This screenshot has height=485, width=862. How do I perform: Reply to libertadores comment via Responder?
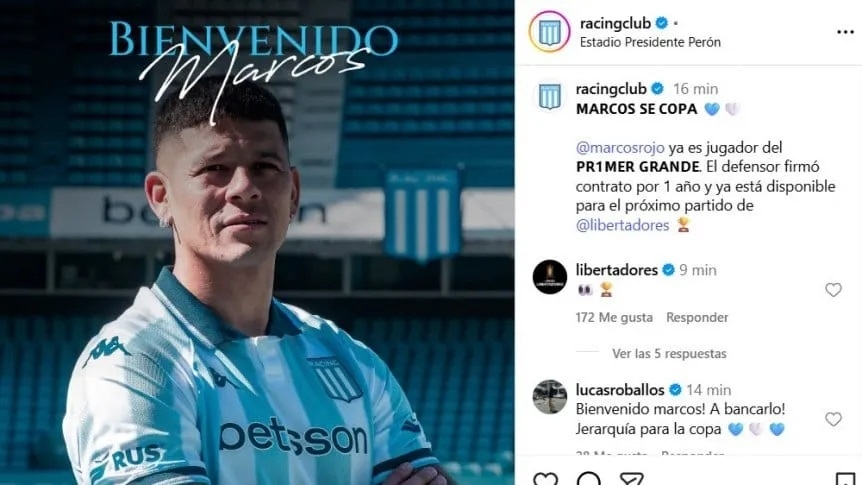click(697, 317)
